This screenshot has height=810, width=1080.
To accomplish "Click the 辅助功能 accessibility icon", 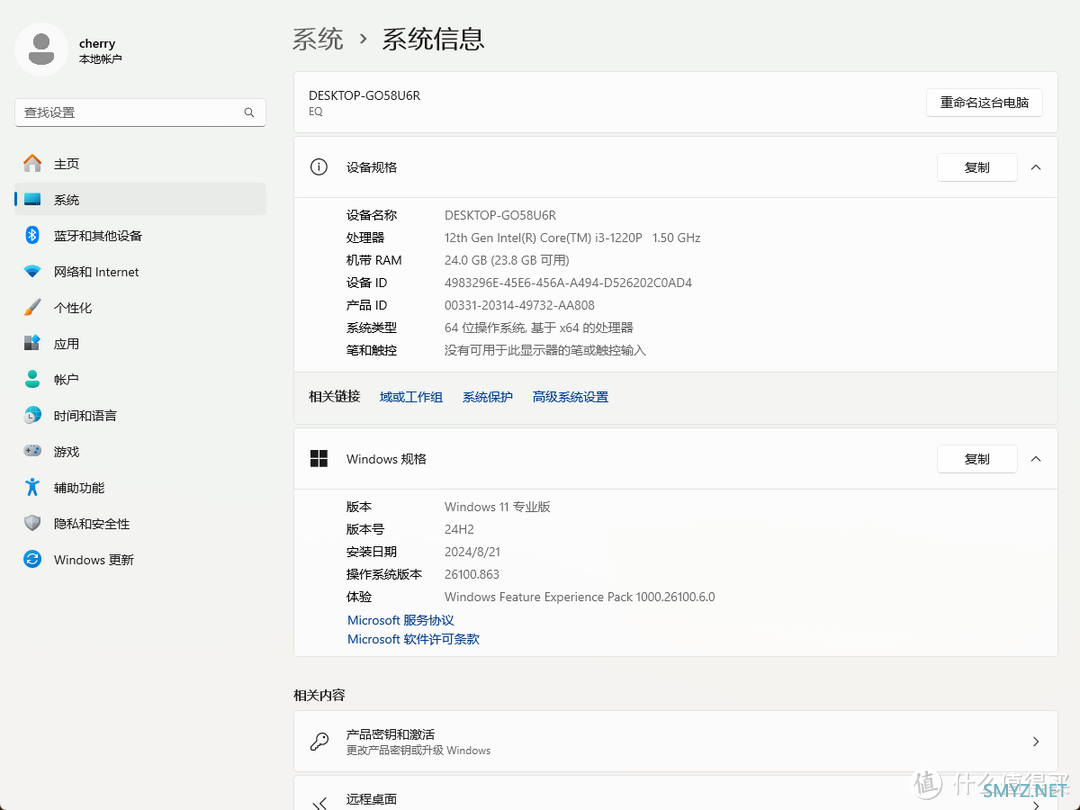I will [x=32, y=487].
